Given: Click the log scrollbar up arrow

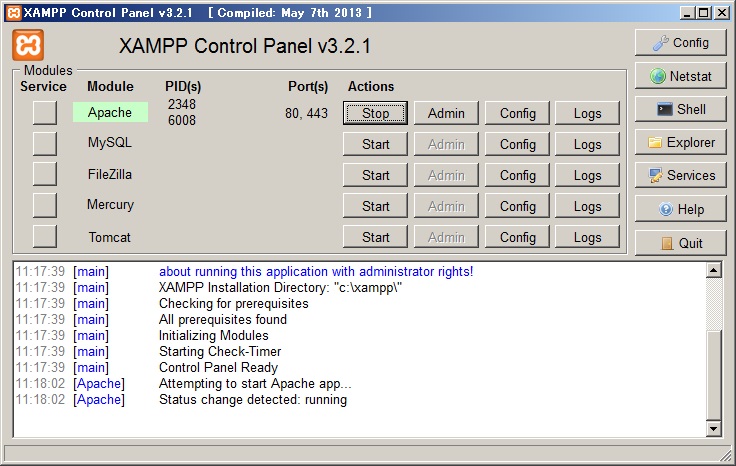Looking at the screenshot, I should (x=713, y=270).
